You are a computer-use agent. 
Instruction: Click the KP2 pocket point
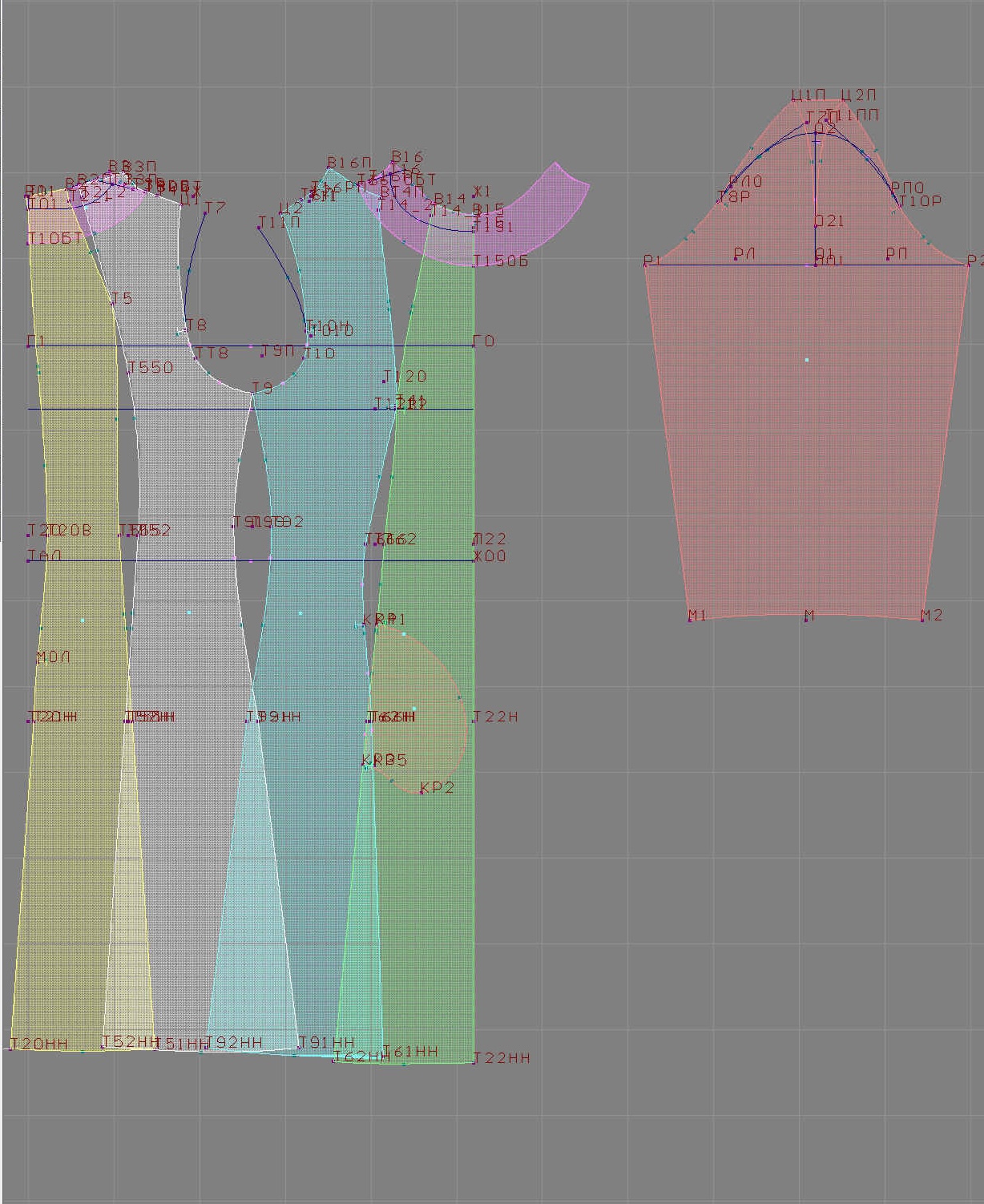[x=421, y=793]
